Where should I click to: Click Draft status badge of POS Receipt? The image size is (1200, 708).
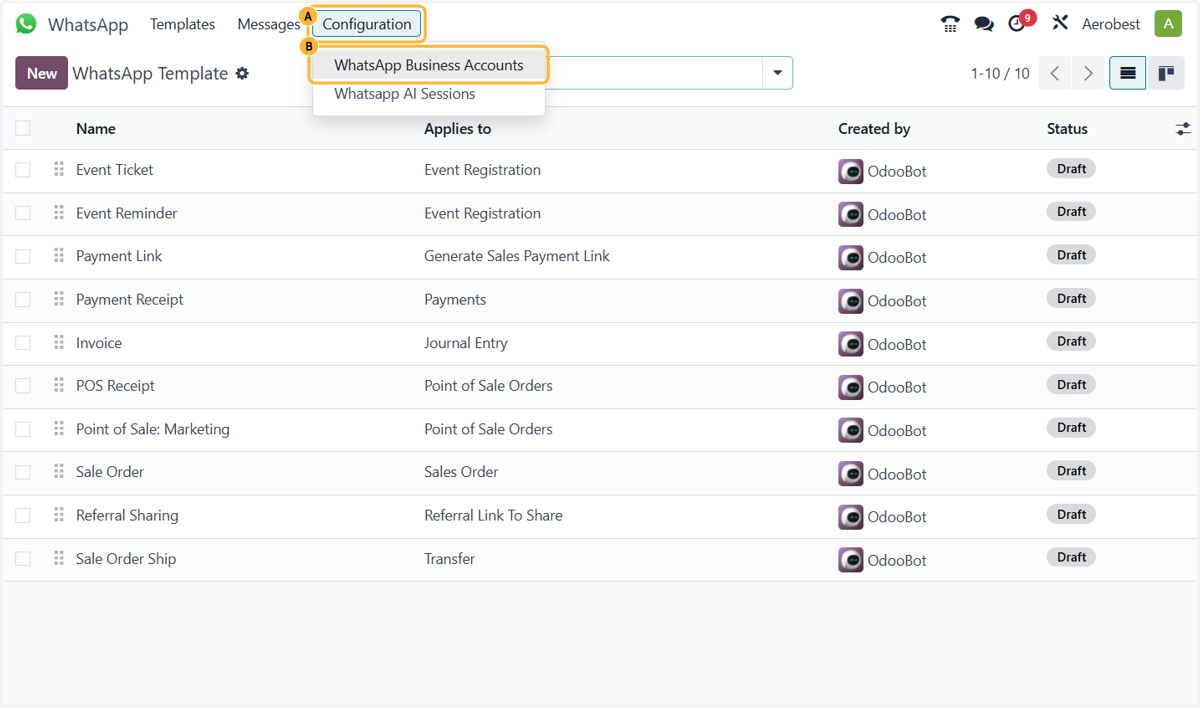(1071, 385)
